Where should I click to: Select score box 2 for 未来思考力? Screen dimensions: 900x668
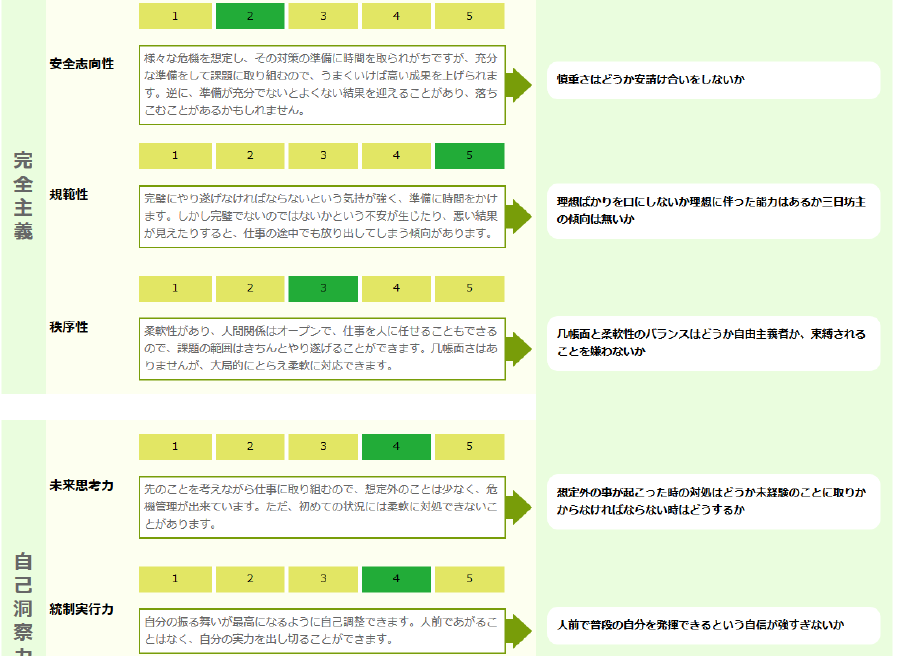point(250,447)
